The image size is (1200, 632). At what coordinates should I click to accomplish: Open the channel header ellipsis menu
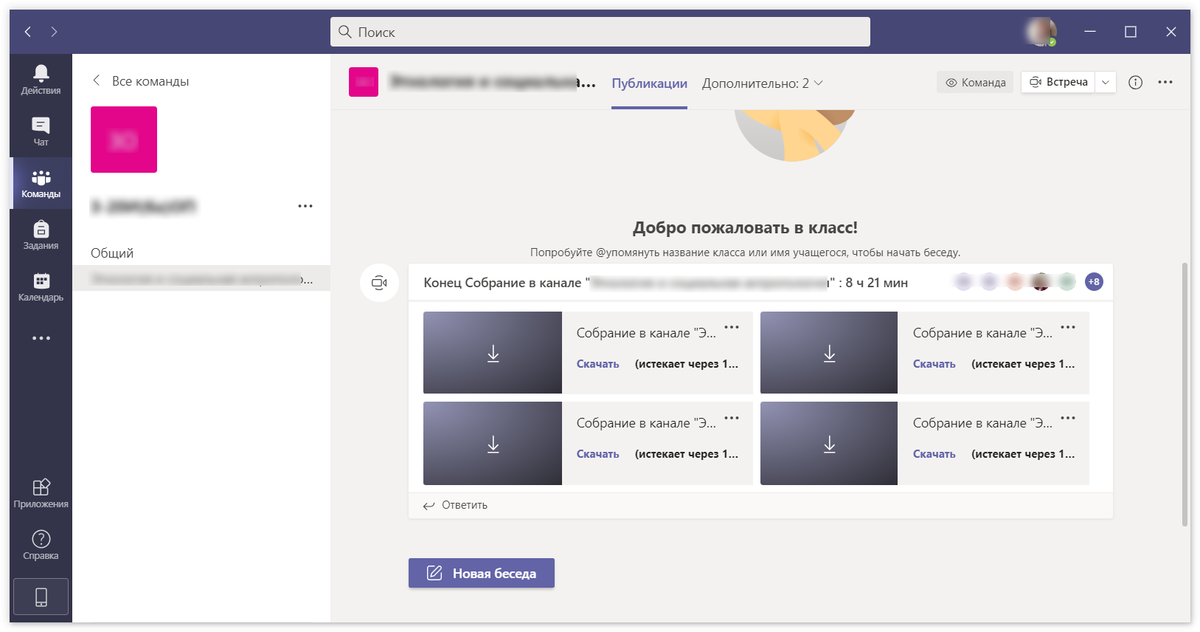click(x=1165, y=82)
